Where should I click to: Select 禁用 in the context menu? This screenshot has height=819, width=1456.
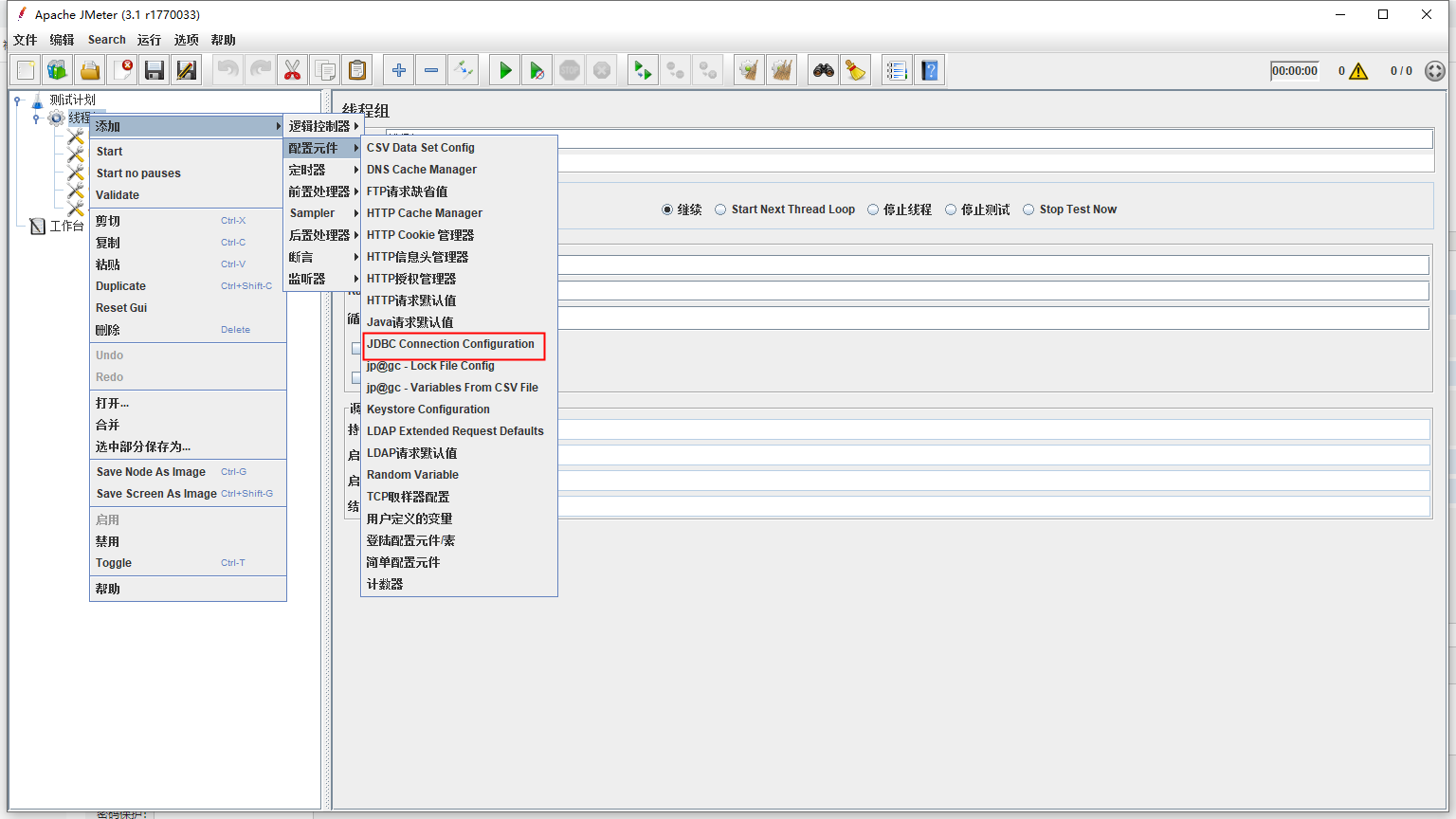(x=188, y=541)
